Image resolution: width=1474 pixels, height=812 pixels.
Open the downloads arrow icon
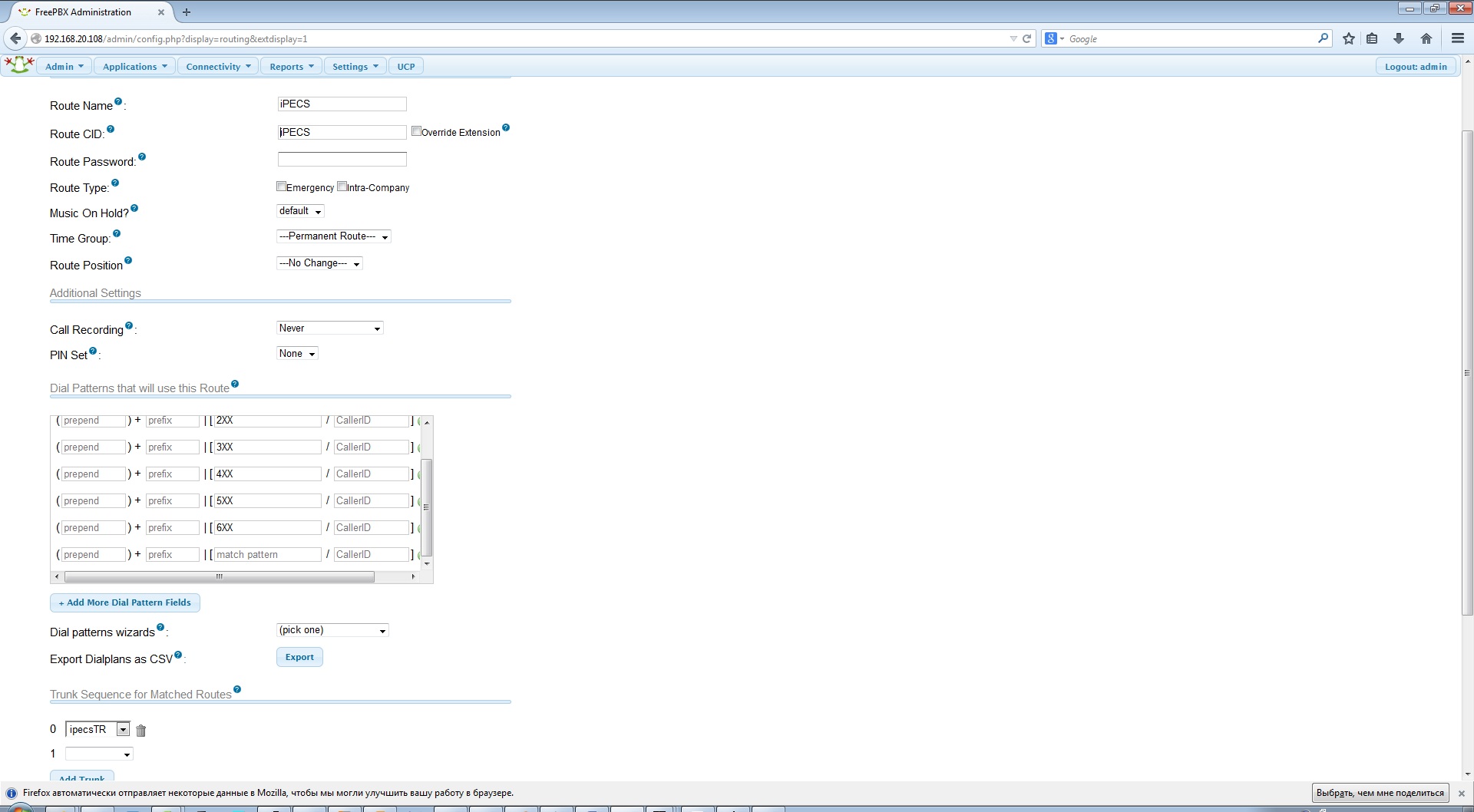(x=1399, y=38)
